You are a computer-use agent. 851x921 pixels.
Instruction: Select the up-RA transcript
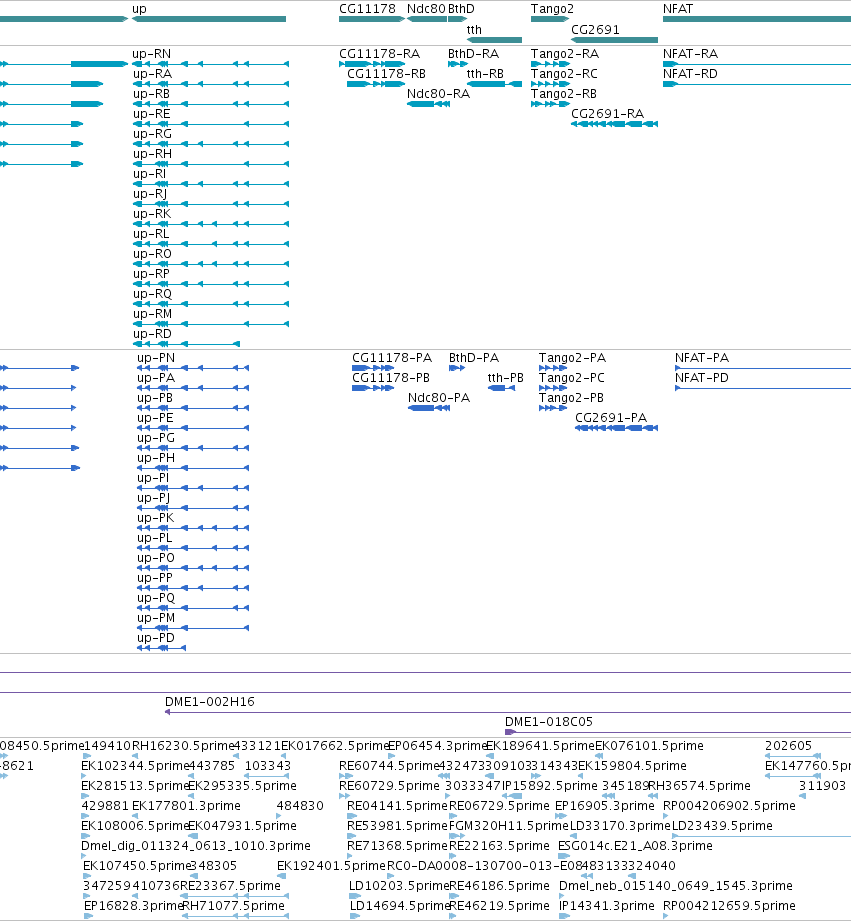[x=210, y=84]
